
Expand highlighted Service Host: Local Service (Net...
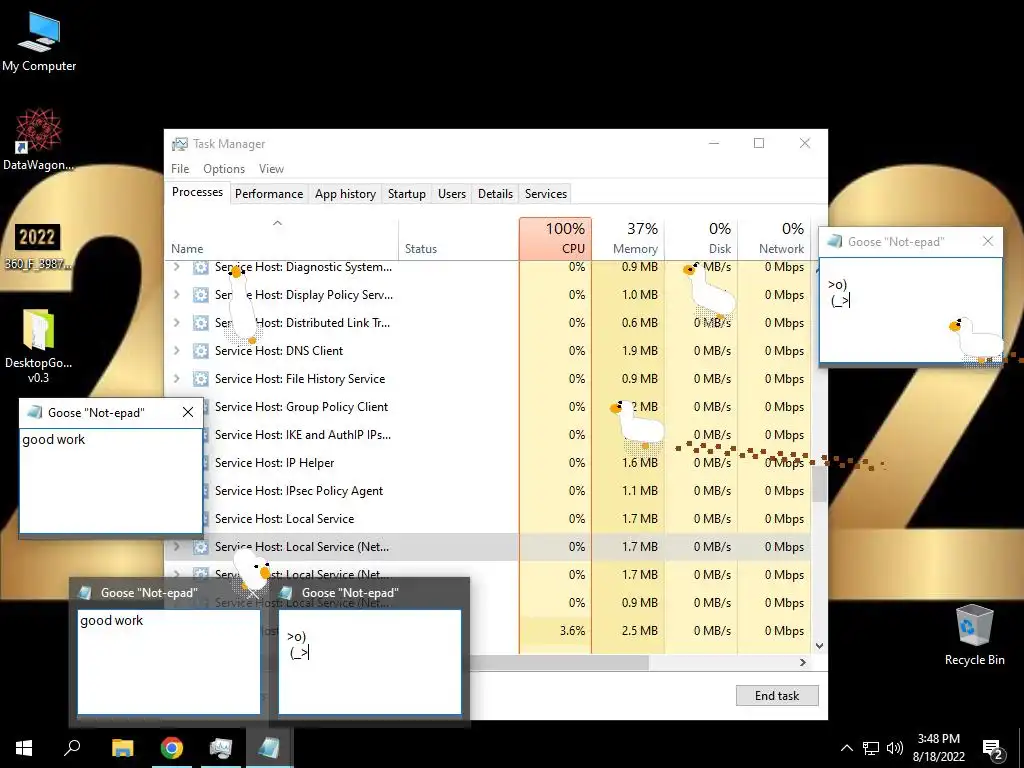click(176, 547)
